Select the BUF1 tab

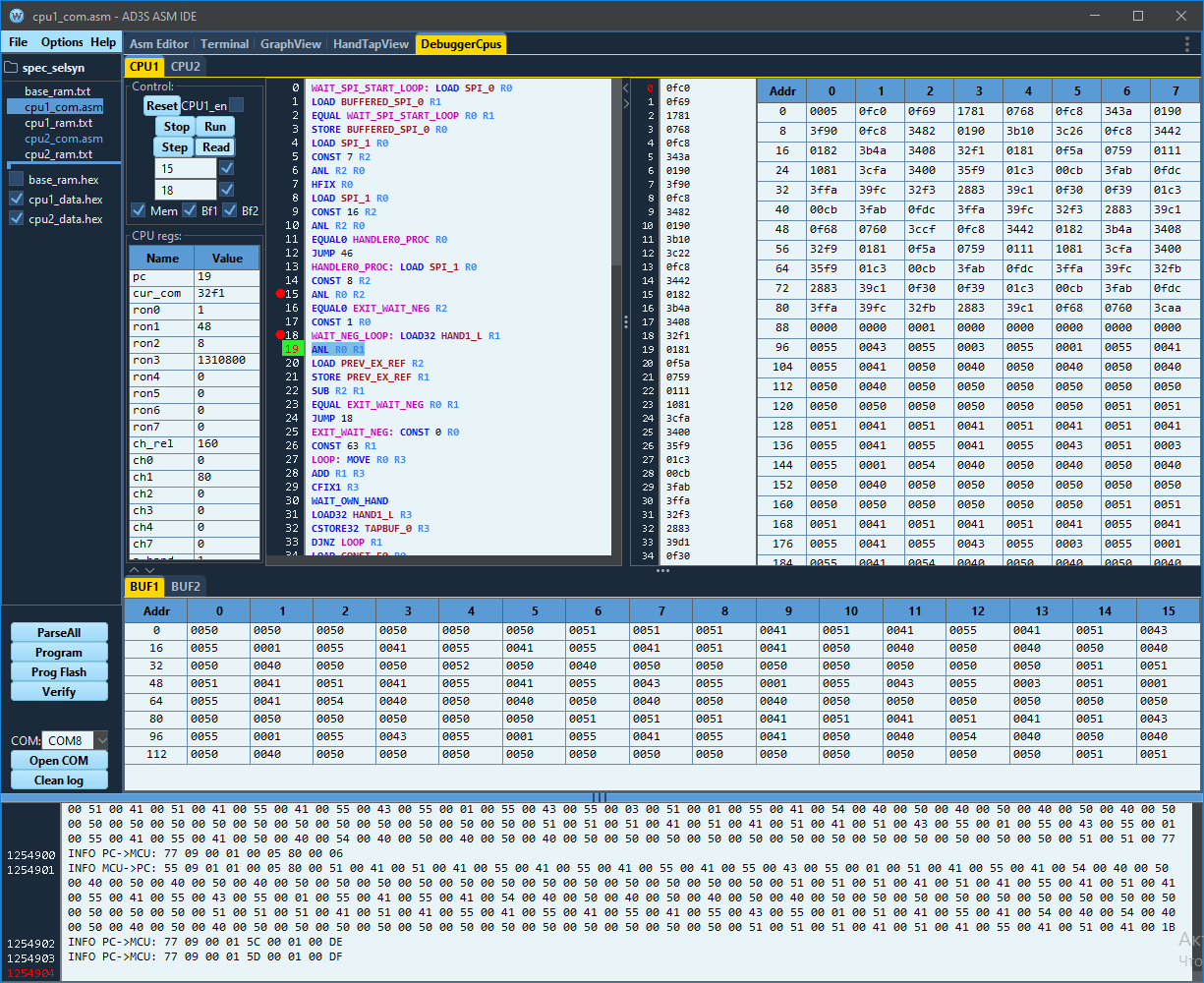click(x=144, y=586)
